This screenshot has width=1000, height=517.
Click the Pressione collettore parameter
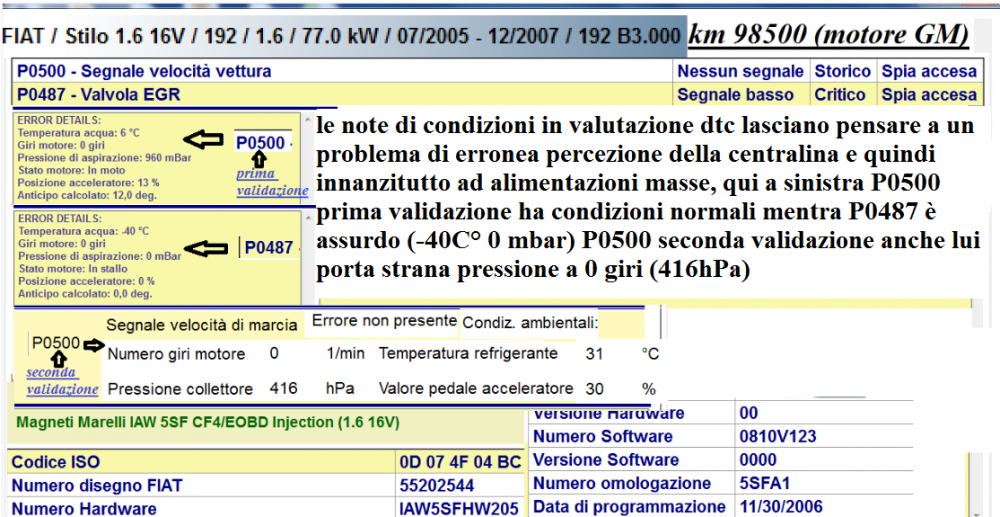tap(180, 389)
